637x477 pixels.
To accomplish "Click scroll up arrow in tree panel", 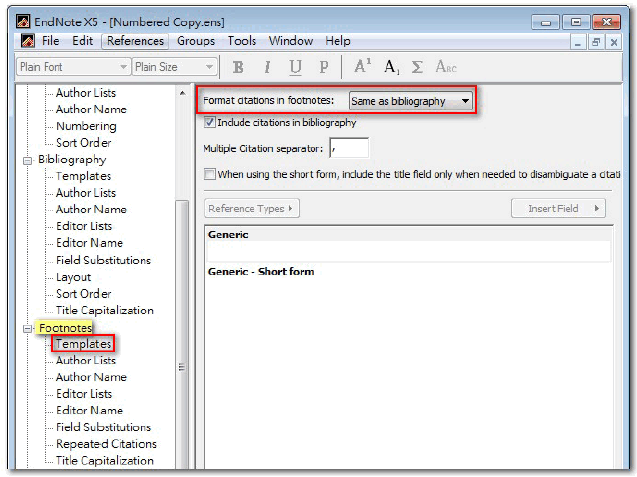I will [x=183, y=93].
